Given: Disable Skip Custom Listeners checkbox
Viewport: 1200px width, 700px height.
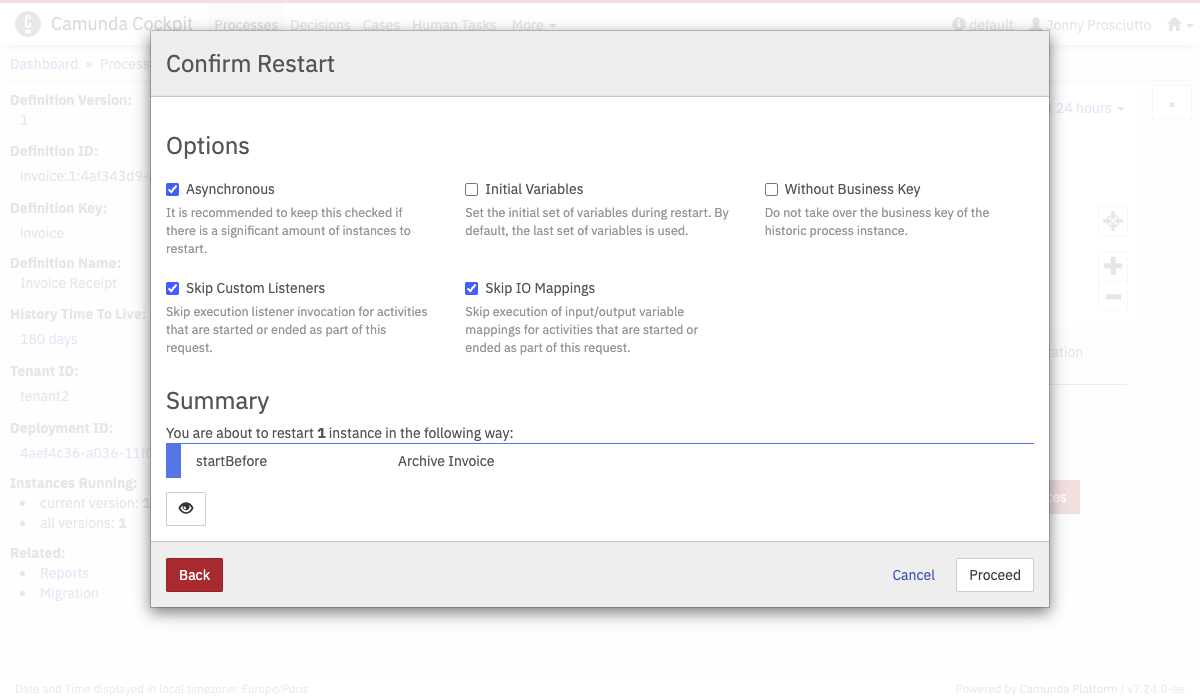Looking at the screenshot, I should click(173, 288).
